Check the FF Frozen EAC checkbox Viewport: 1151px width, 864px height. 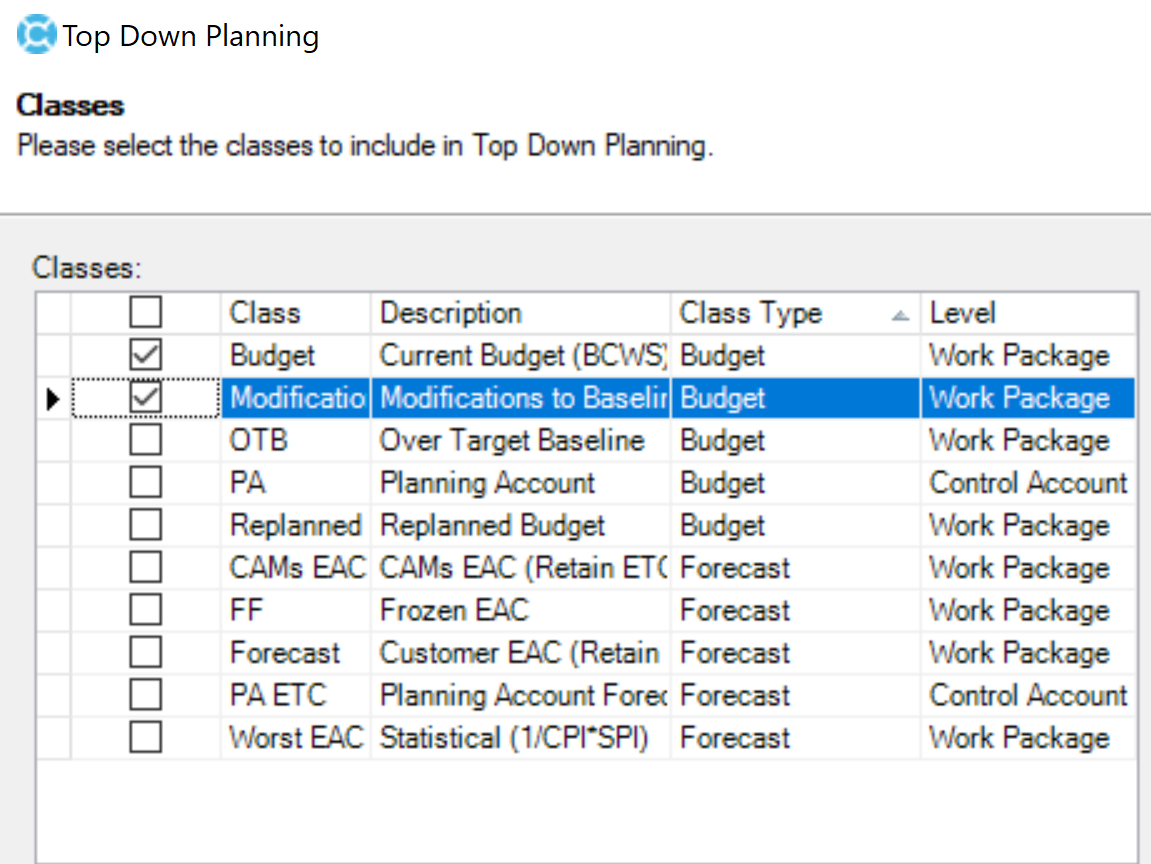click(145, 610)
